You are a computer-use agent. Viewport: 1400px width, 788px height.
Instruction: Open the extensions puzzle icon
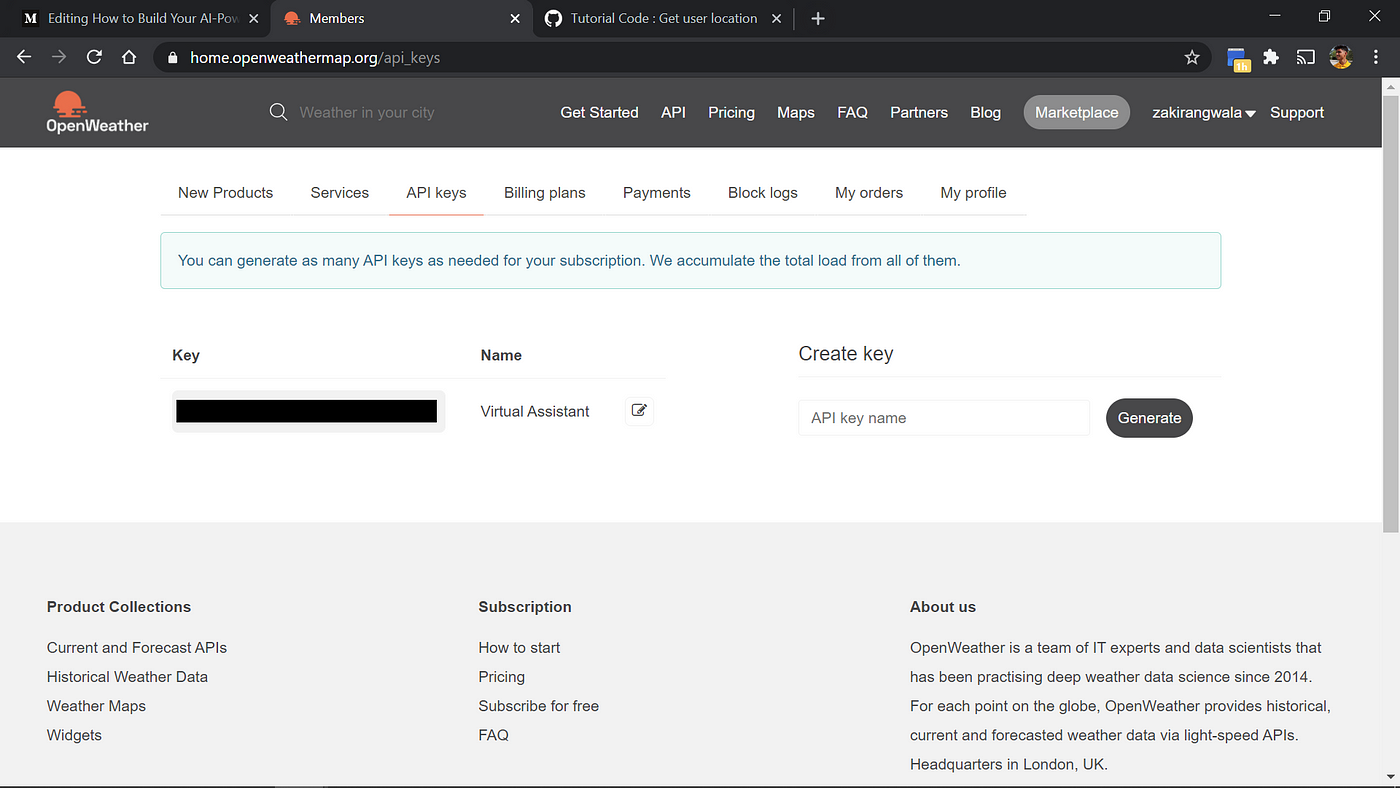coord(1271,58)
